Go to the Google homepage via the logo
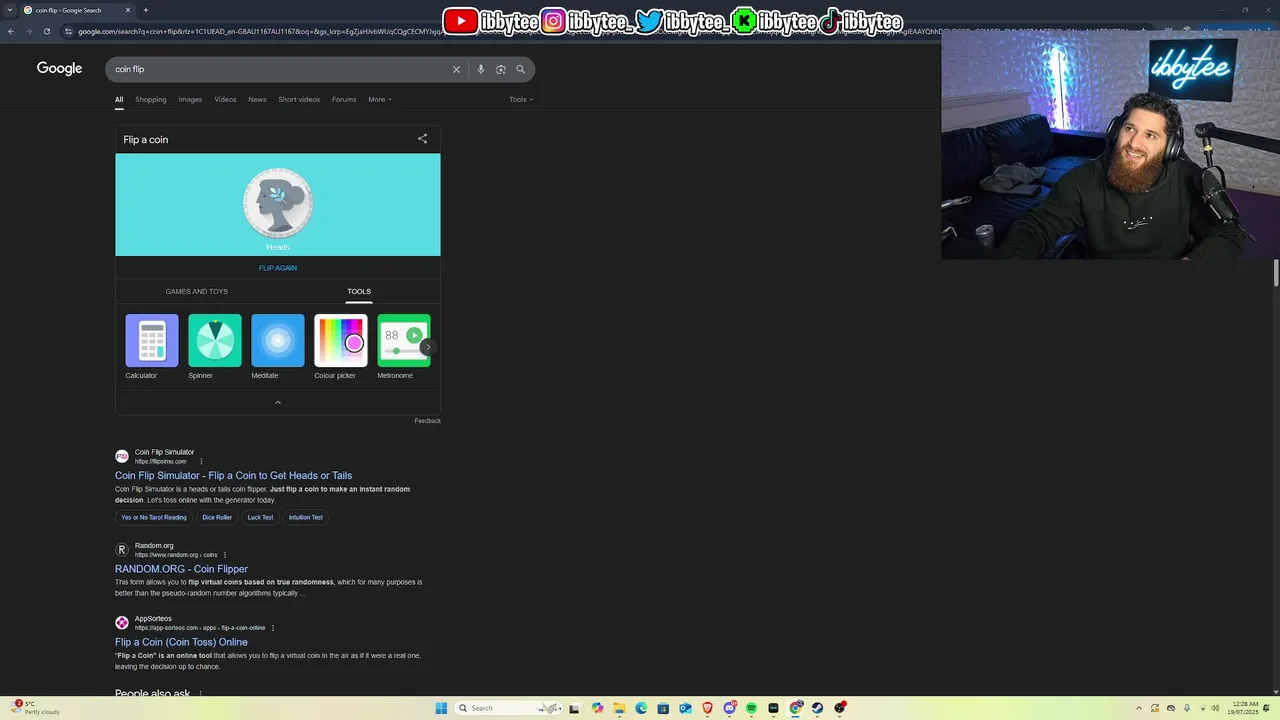 (x=59, y=68)
